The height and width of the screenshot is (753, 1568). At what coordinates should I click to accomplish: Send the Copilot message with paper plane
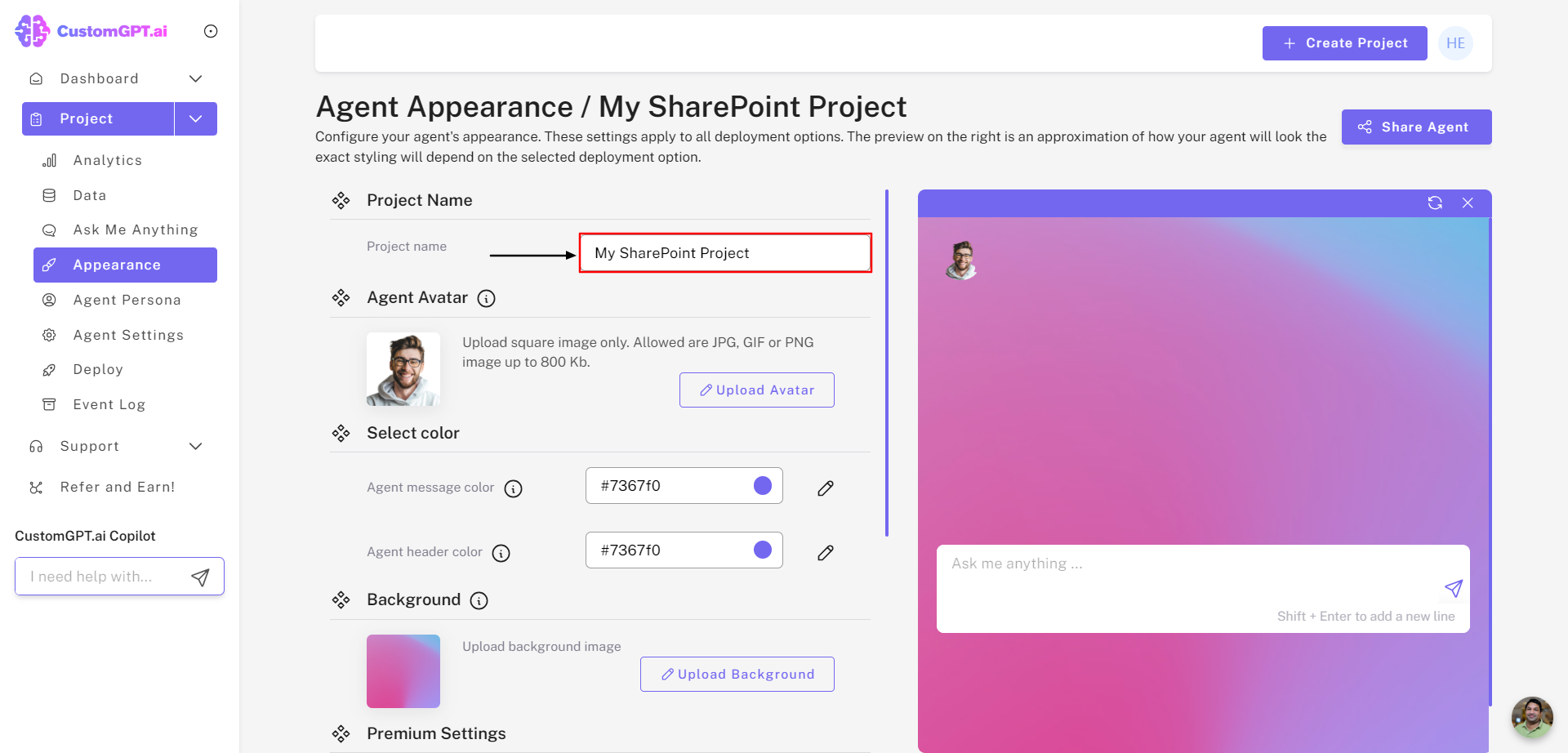[201, 577]
